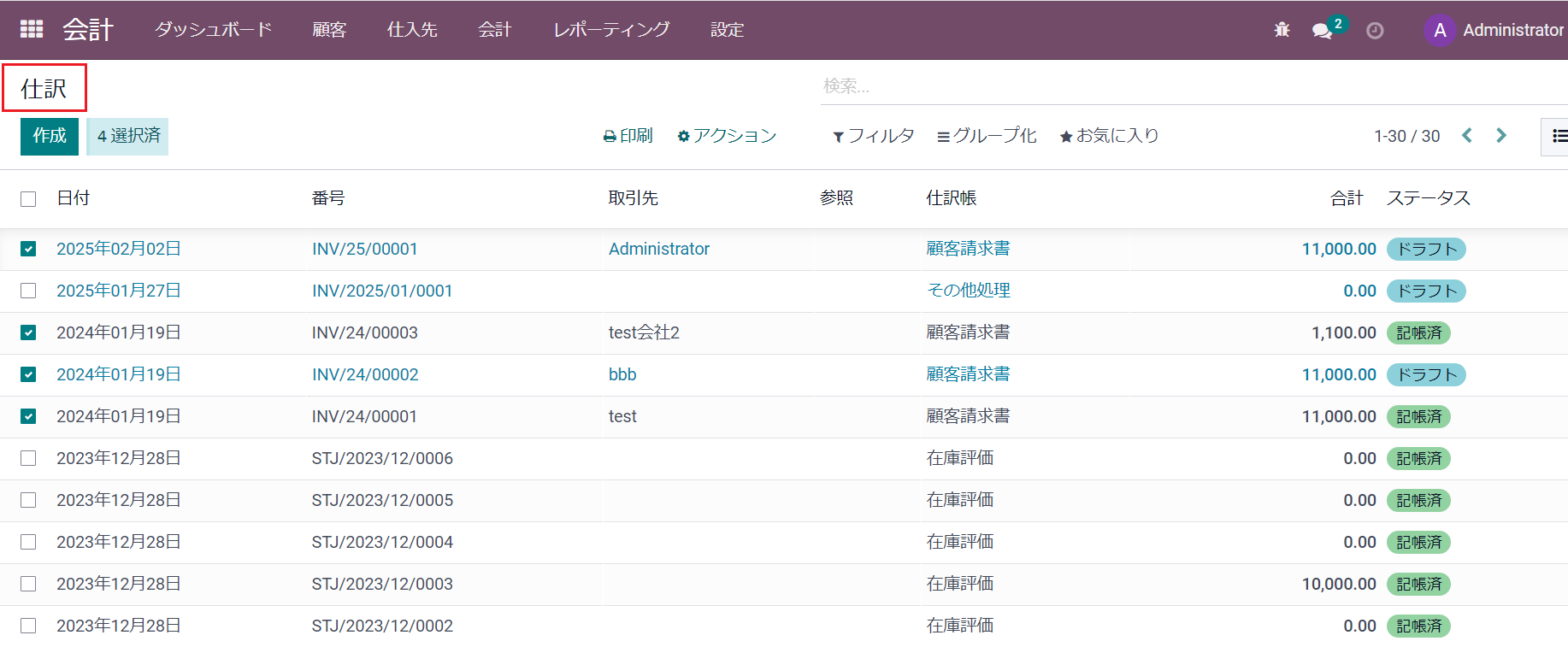The image size is (1568, 647).
Task: Open the activities clock icon
Action: tap(1375, 31)
